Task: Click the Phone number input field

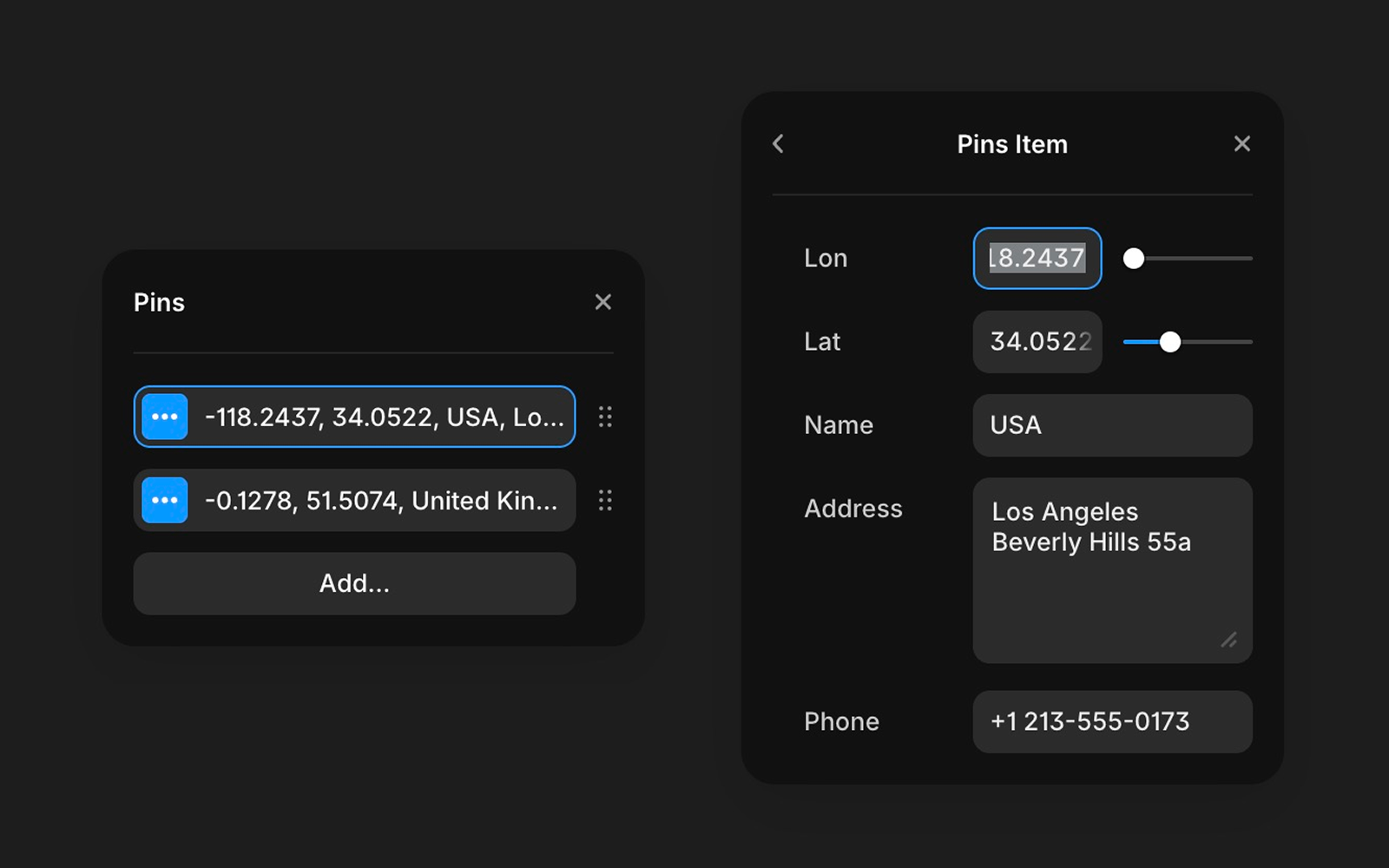Action: [1112, 721]
